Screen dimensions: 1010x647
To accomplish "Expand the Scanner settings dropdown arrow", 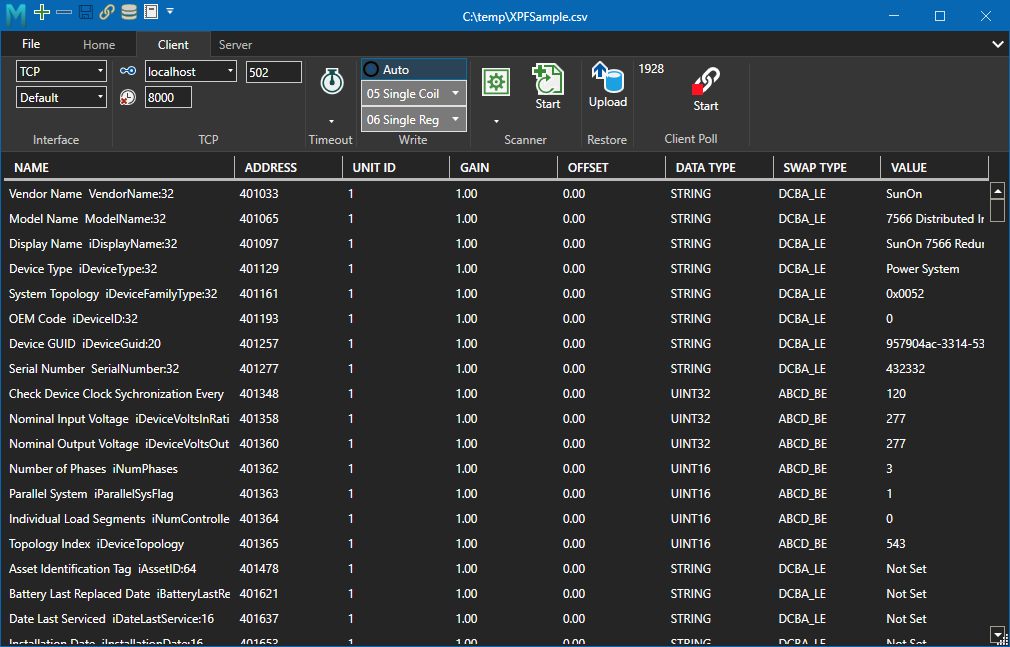I will click(x=496, y=121).
